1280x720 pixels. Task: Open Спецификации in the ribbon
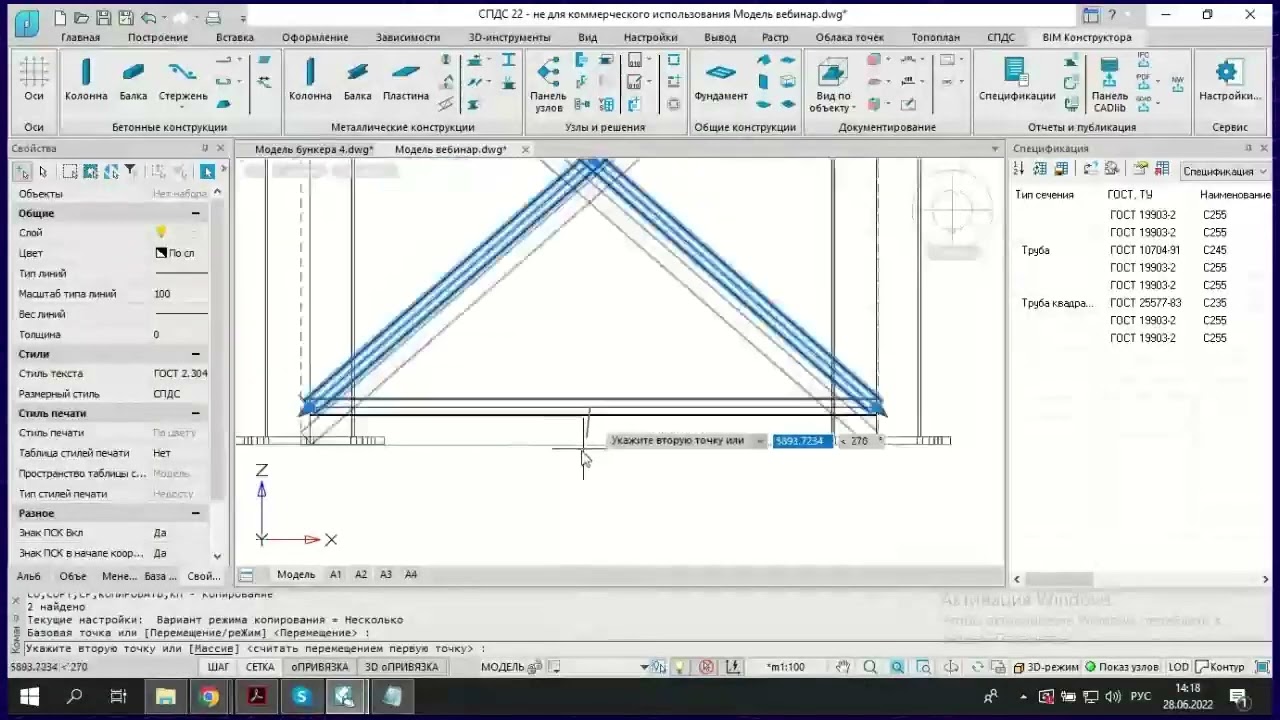tap(1016, 79)
